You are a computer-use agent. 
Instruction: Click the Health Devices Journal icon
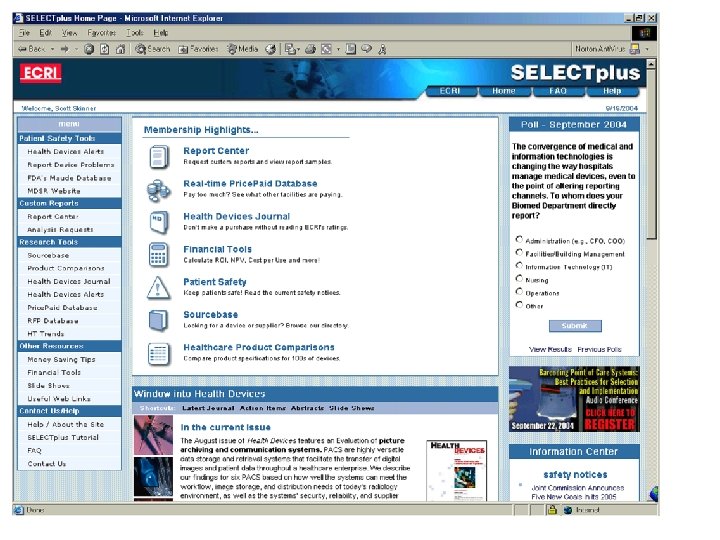pyautogui.click(x=159, y=222)
